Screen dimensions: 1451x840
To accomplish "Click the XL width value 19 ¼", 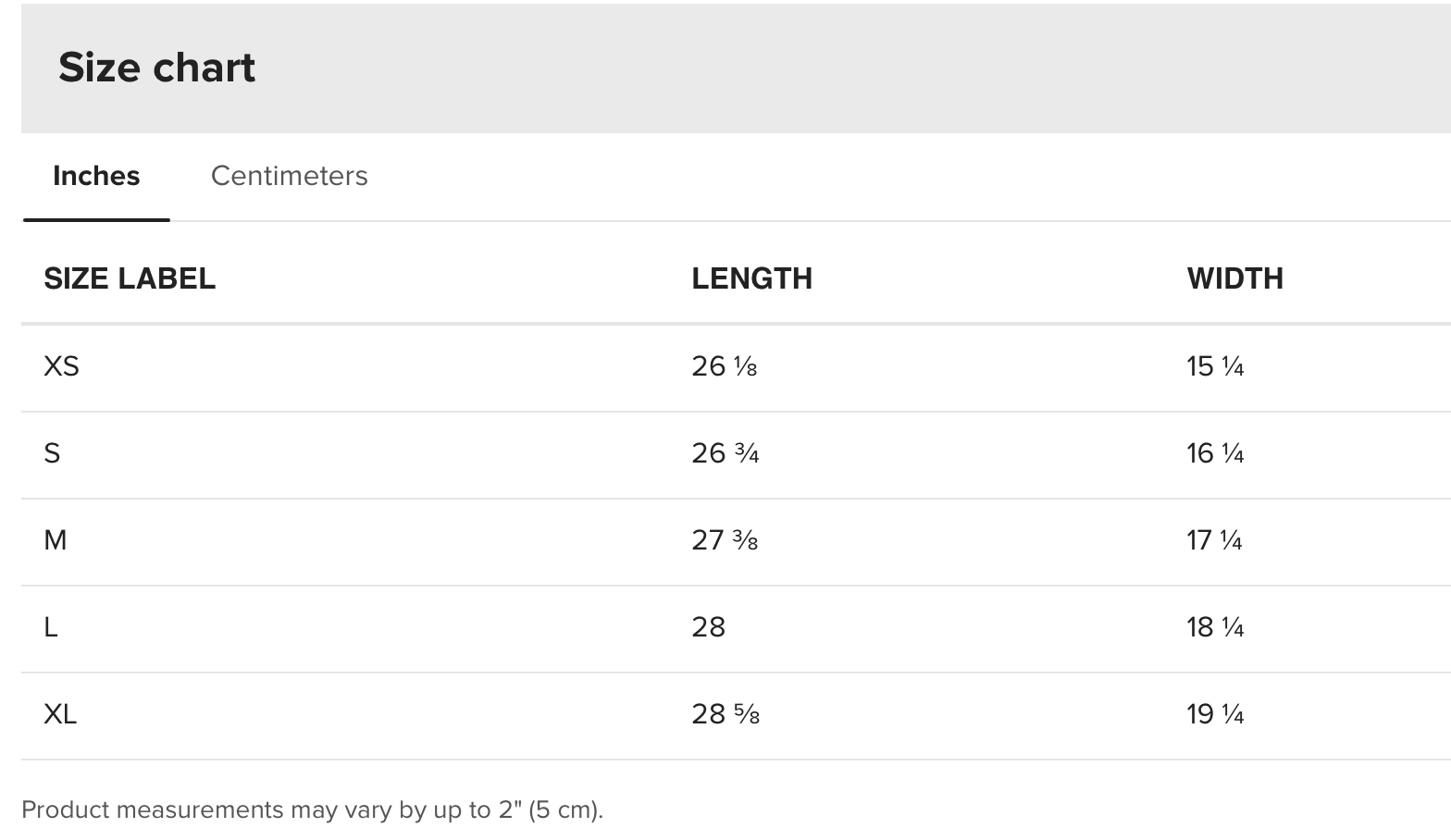I will 1215,714.
